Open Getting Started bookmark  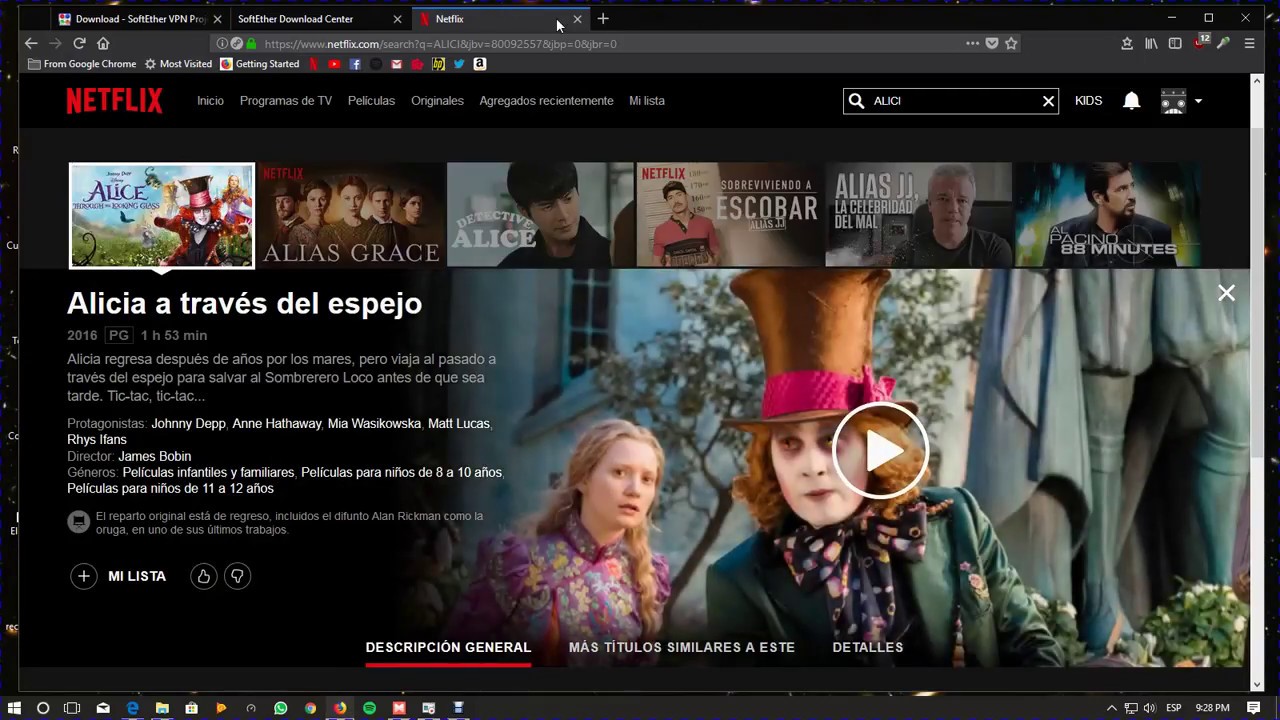(x=260, y=64)
